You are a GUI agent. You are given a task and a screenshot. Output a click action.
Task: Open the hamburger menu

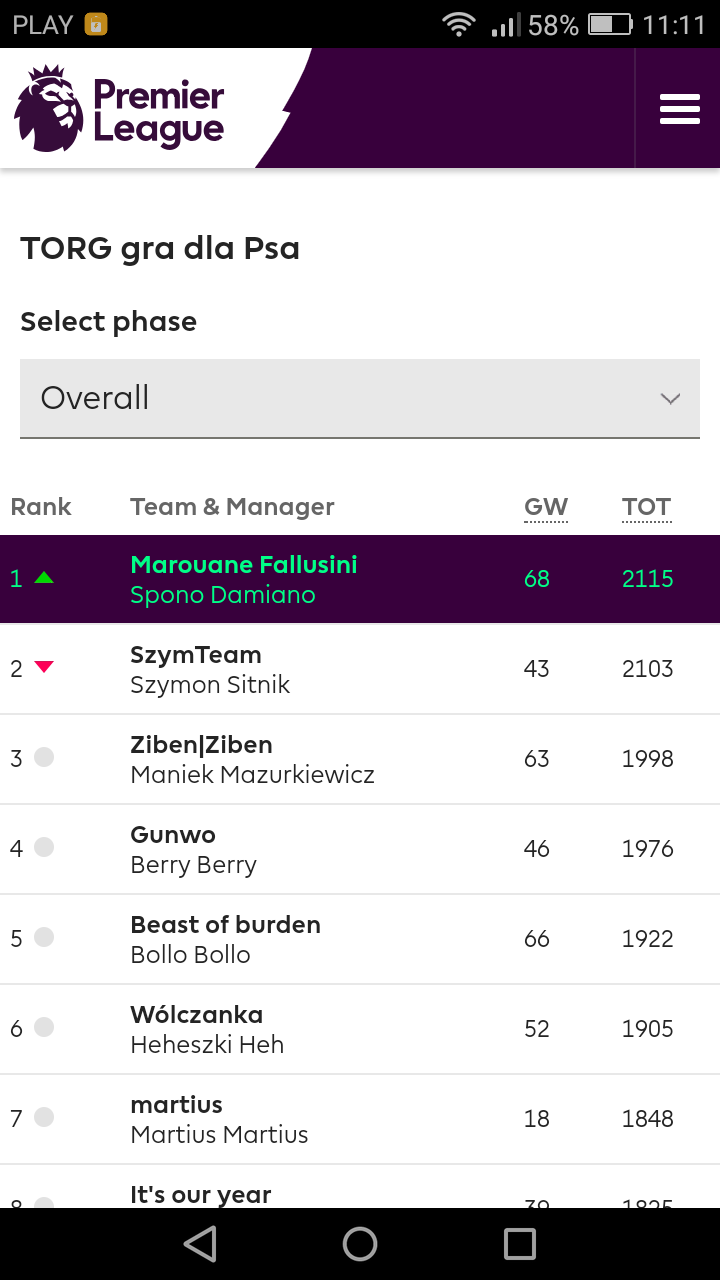(x=679, y=108)
